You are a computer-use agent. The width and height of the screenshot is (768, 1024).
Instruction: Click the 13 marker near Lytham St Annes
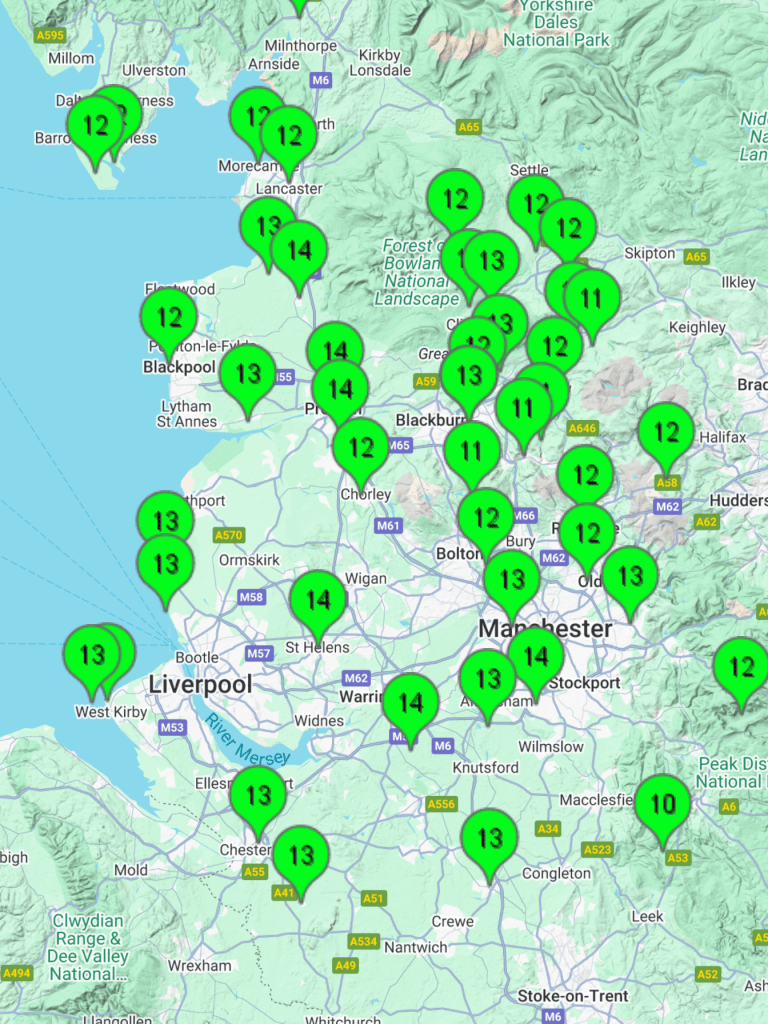point(248,375)
